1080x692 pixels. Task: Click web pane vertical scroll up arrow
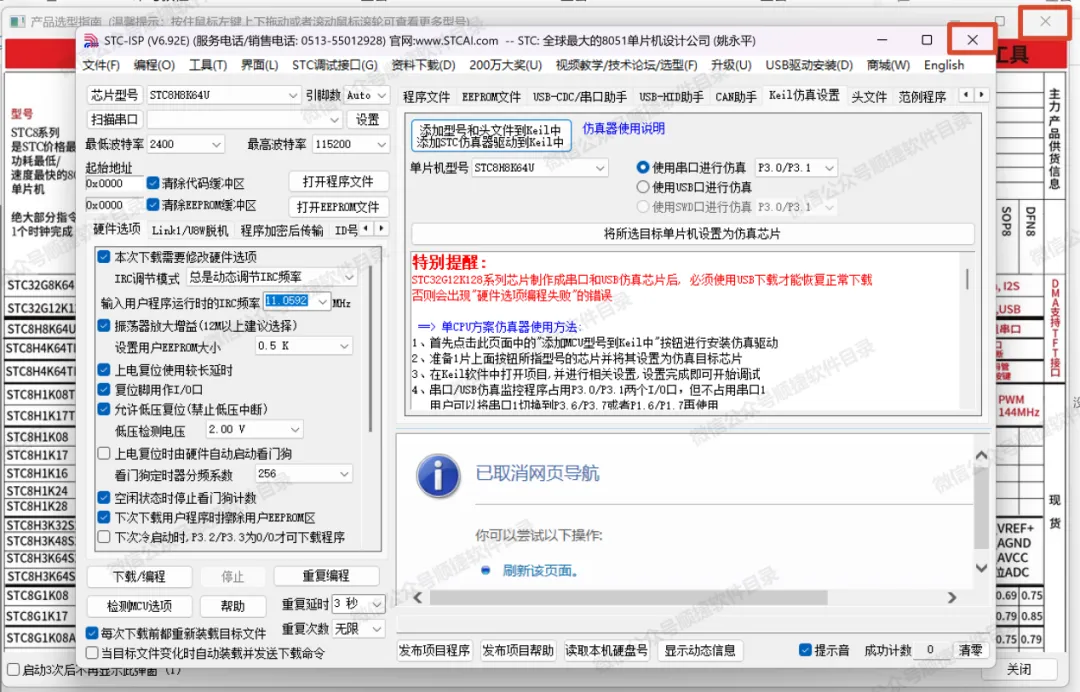[982, 455]
